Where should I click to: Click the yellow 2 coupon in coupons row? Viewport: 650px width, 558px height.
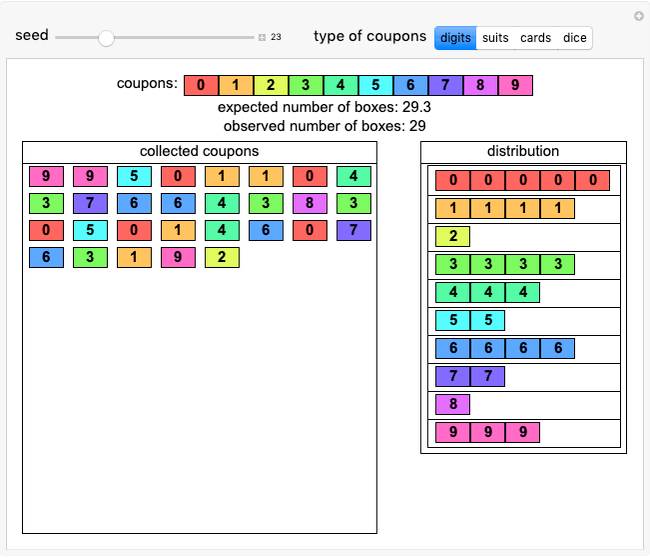tap(271, 85)
